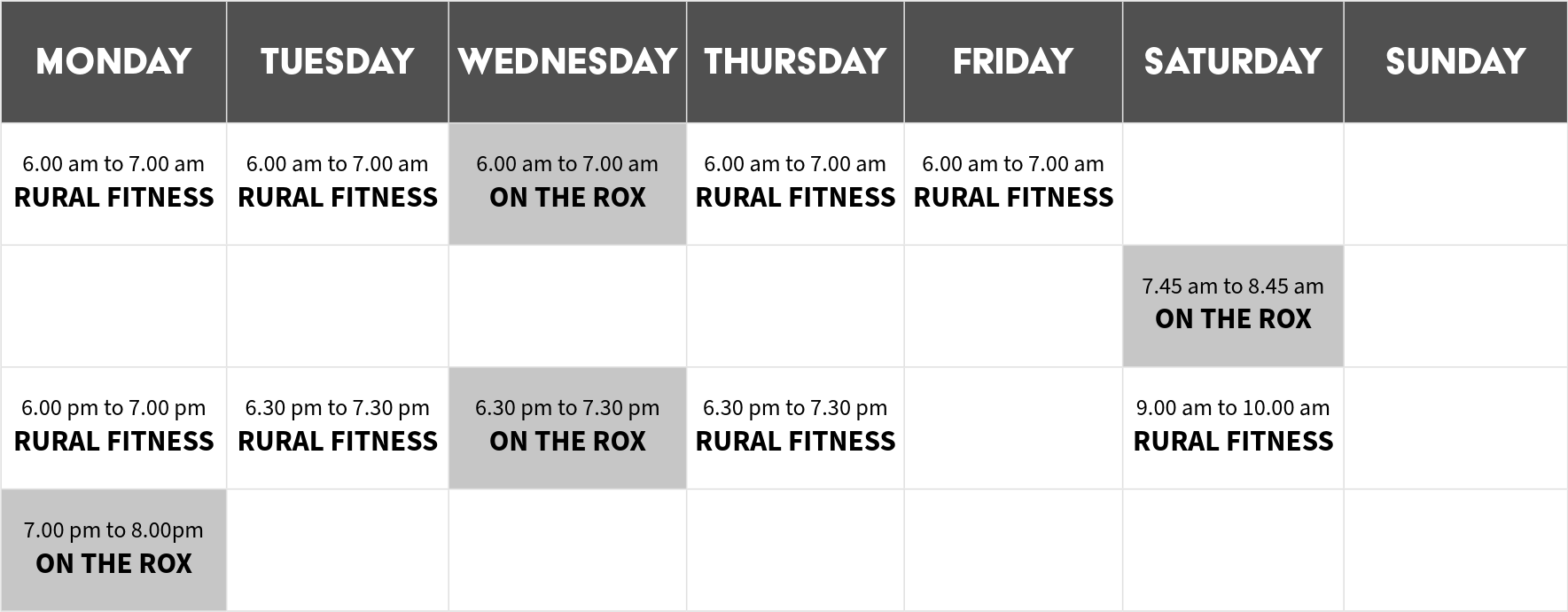The height and width of the screenshot is (612, 1568).
Task: Click the empty Sunday 6.00 am cell
Action: tap(1455, 184)
